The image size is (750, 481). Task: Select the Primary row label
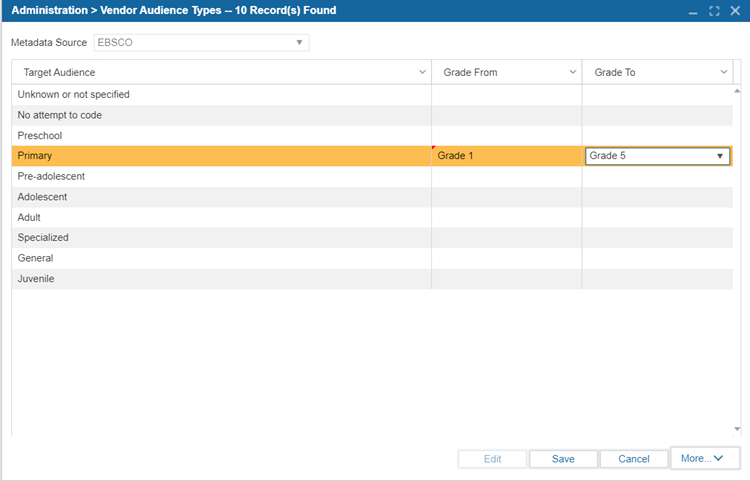click(x=34, y=156)
